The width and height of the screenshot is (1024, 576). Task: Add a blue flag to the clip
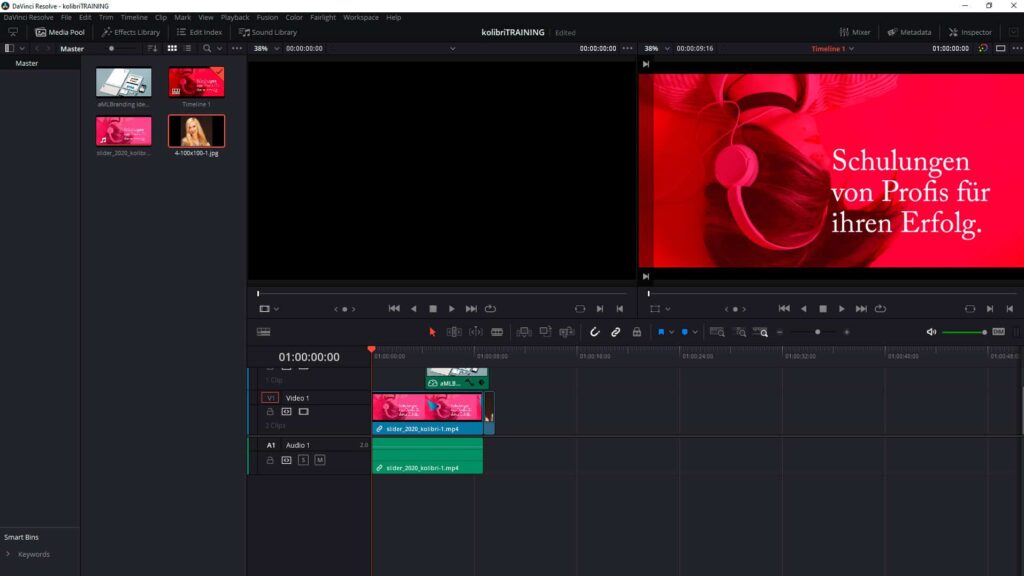(661, 332)
